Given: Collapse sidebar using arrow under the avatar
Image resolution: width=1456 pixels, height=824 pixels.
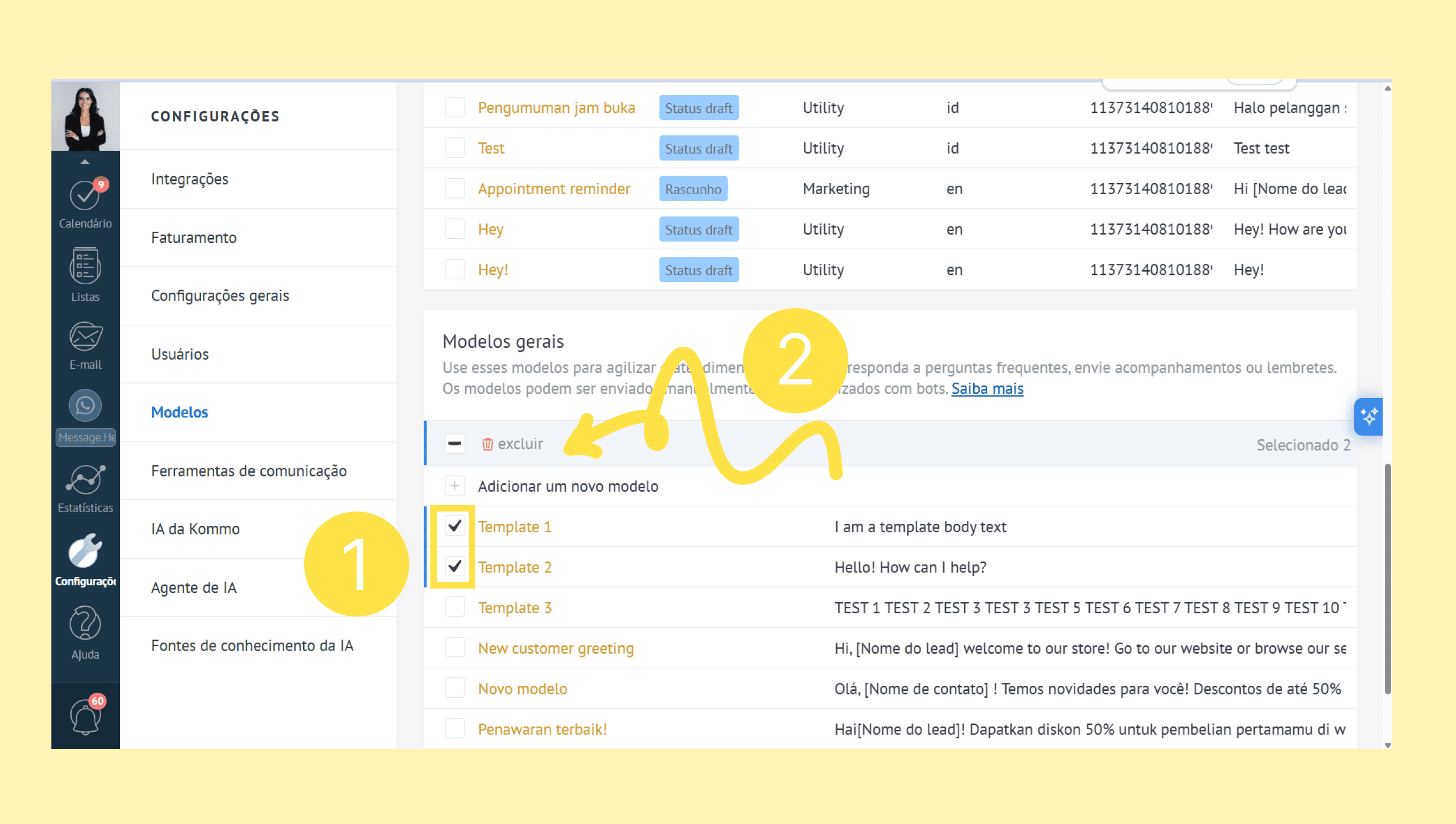Looking at the screenshot, I should pos(85,162).
